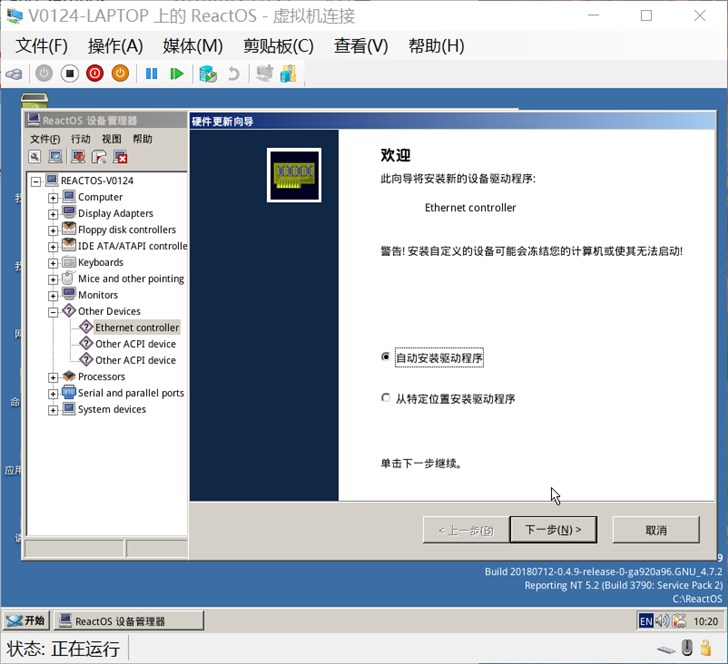Select install from specific location radio
Image resolution: width=728 pixels, height=664 pixels.
click(385, 398)
